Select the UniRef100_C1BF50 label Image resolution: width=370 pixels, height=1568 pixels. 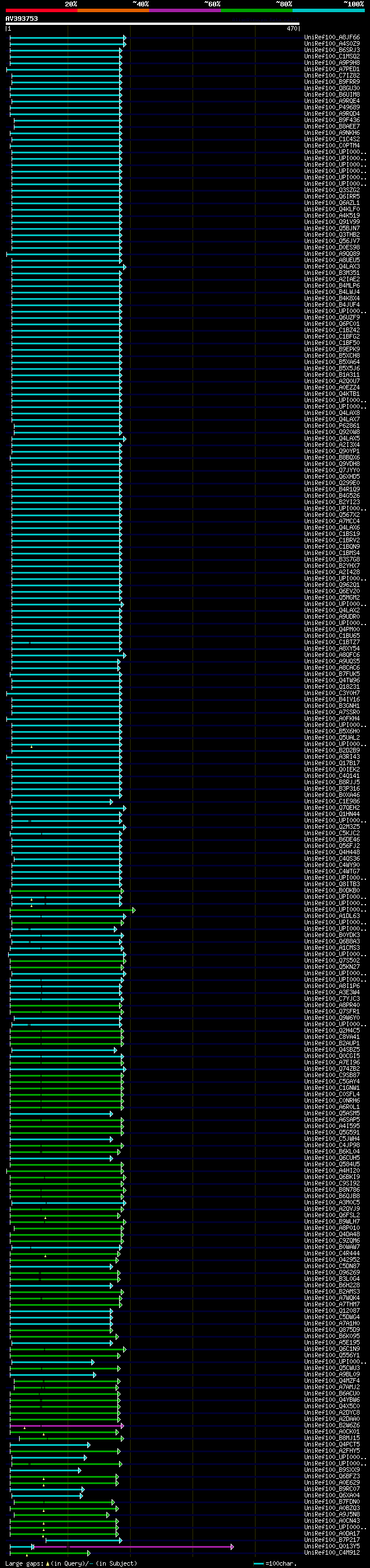[332, 343]
